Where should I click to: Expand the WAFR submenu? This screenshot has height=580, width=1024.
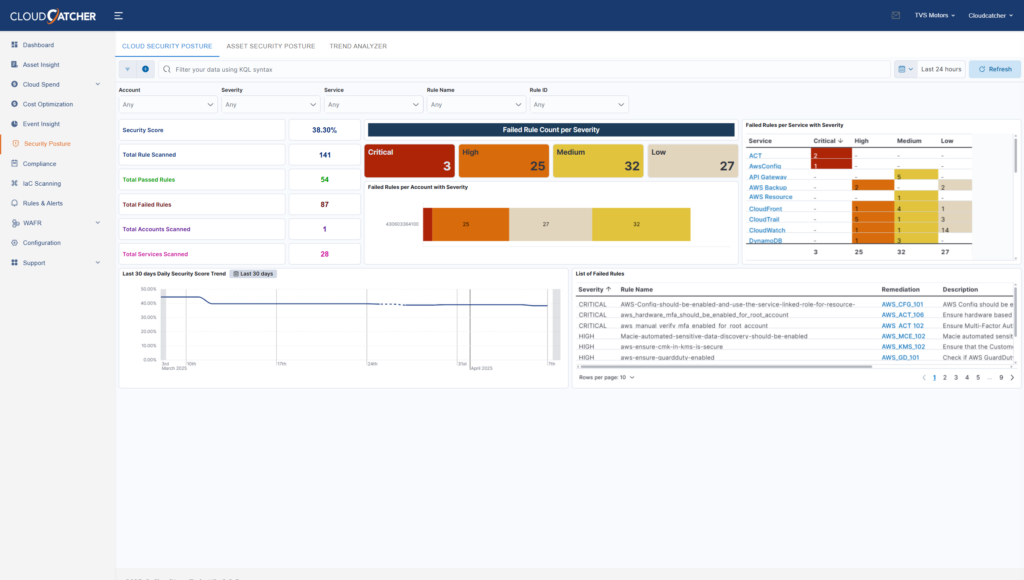pos(98,223)
